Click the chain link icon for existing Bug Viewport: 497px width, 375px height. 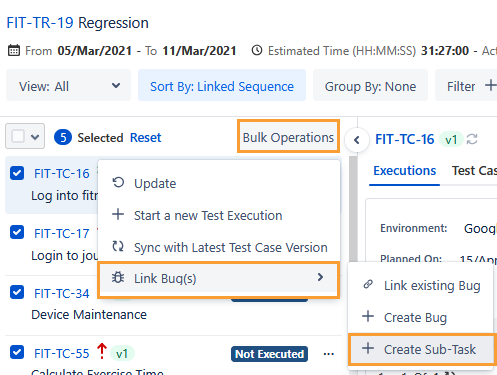pos(368,284)
